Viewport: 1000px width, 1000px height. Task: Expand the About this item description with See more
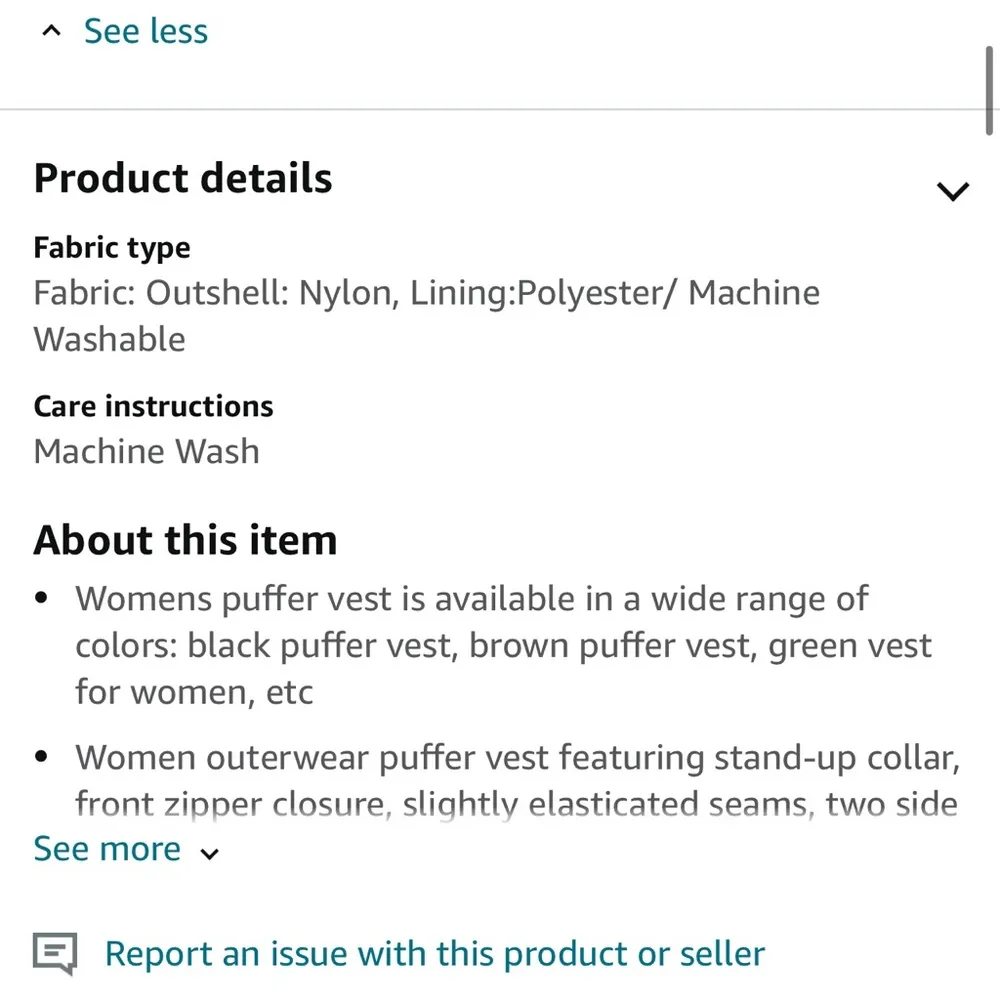tap(107, 848)
